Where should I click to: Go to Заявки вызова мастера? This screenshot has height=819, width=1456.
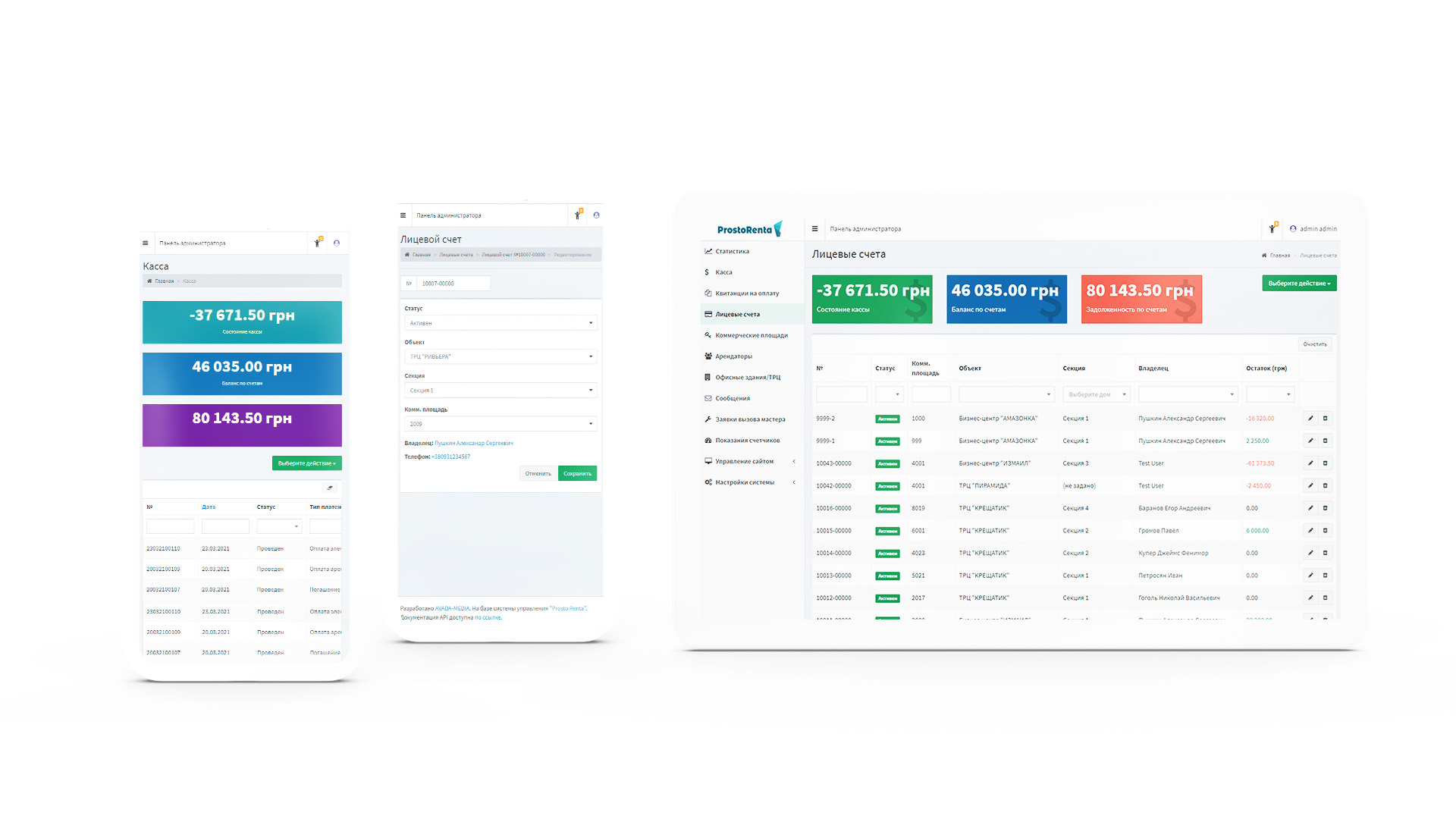coord(750,419)
